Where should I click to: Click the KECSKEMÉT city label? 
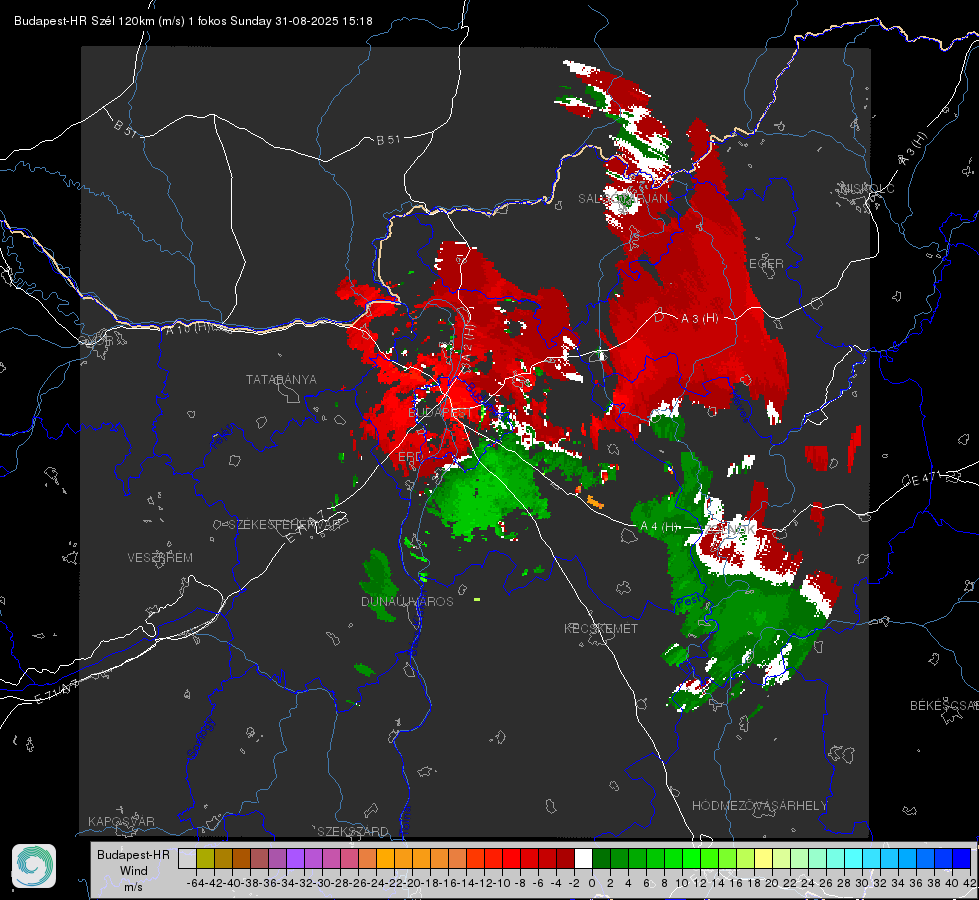(x=601, y=629)
